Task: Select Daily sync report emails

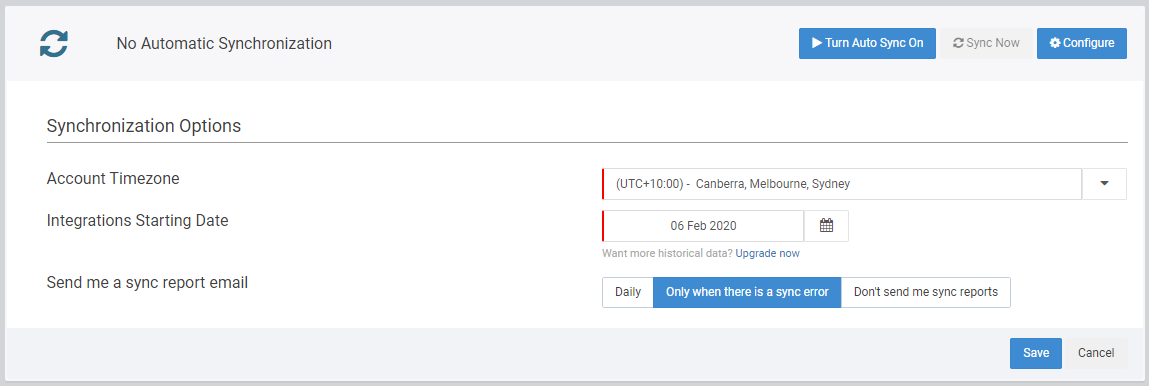Action: click(x=628, y=292)
